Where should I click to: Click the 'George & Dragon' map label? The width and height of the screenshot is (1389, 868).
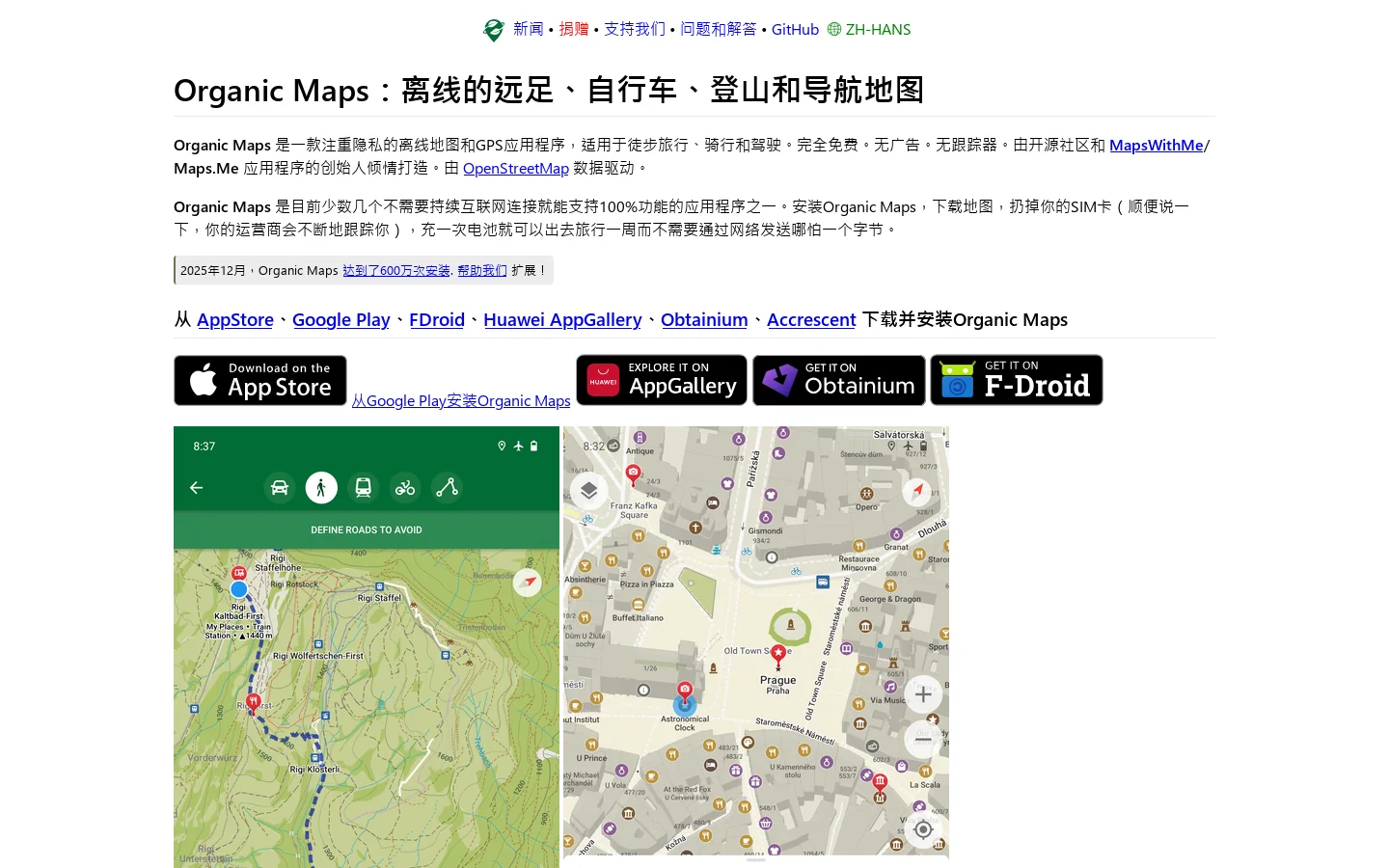coord(890,599)
